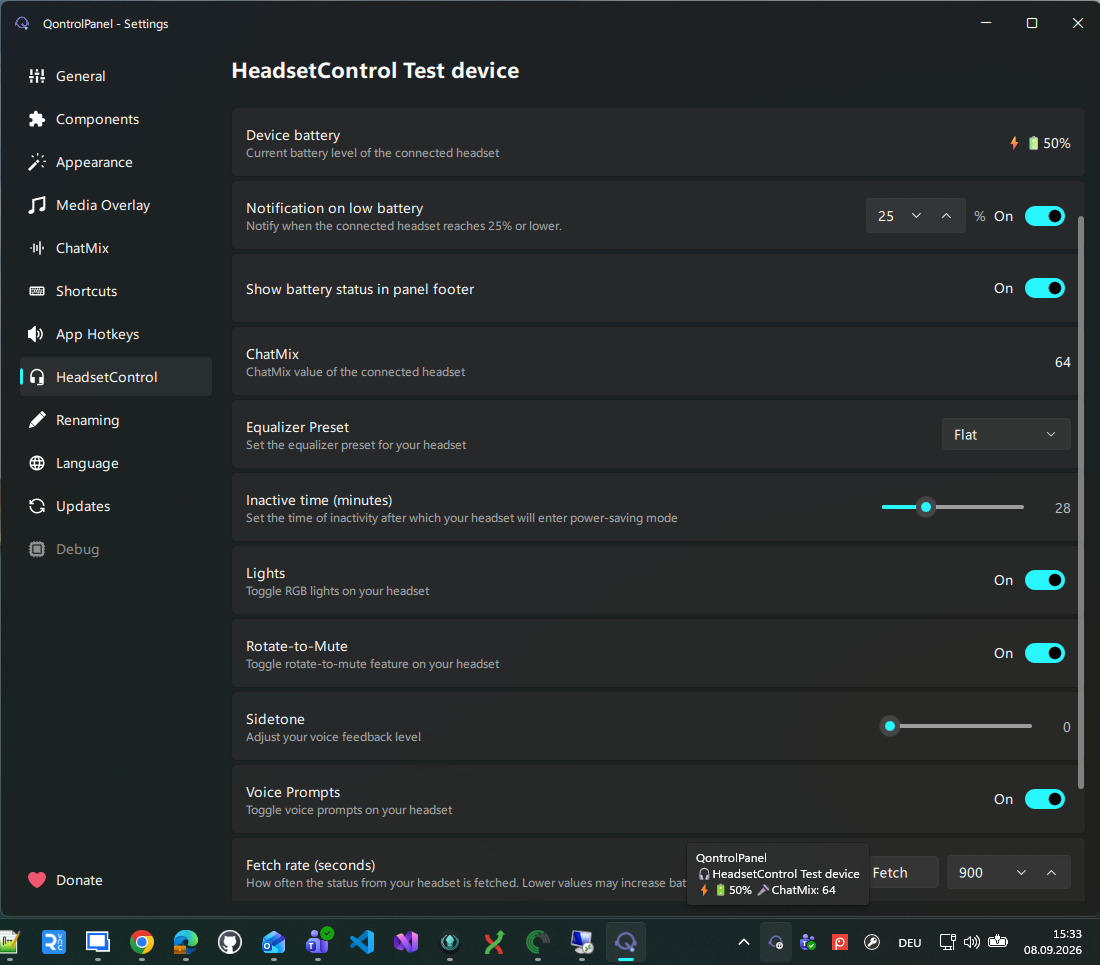Open the Language settings page
This screenshot has width=1100, height=965.
[x=116, y=463]
